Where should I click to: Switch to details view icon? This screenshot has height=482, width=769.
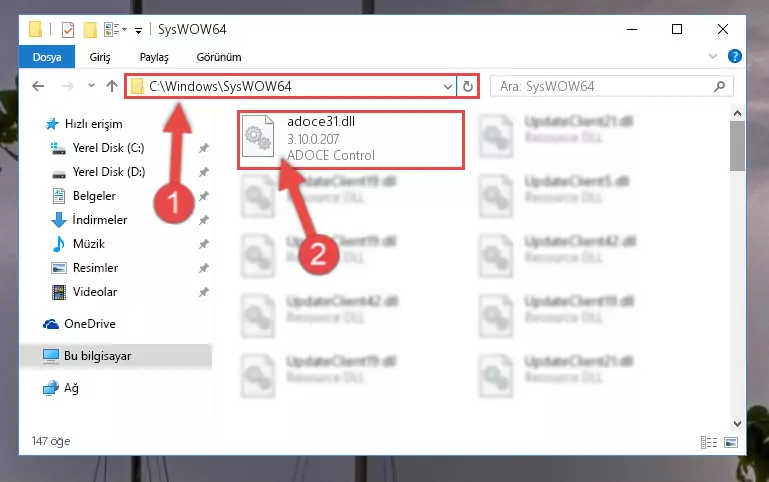pos(709,442)
